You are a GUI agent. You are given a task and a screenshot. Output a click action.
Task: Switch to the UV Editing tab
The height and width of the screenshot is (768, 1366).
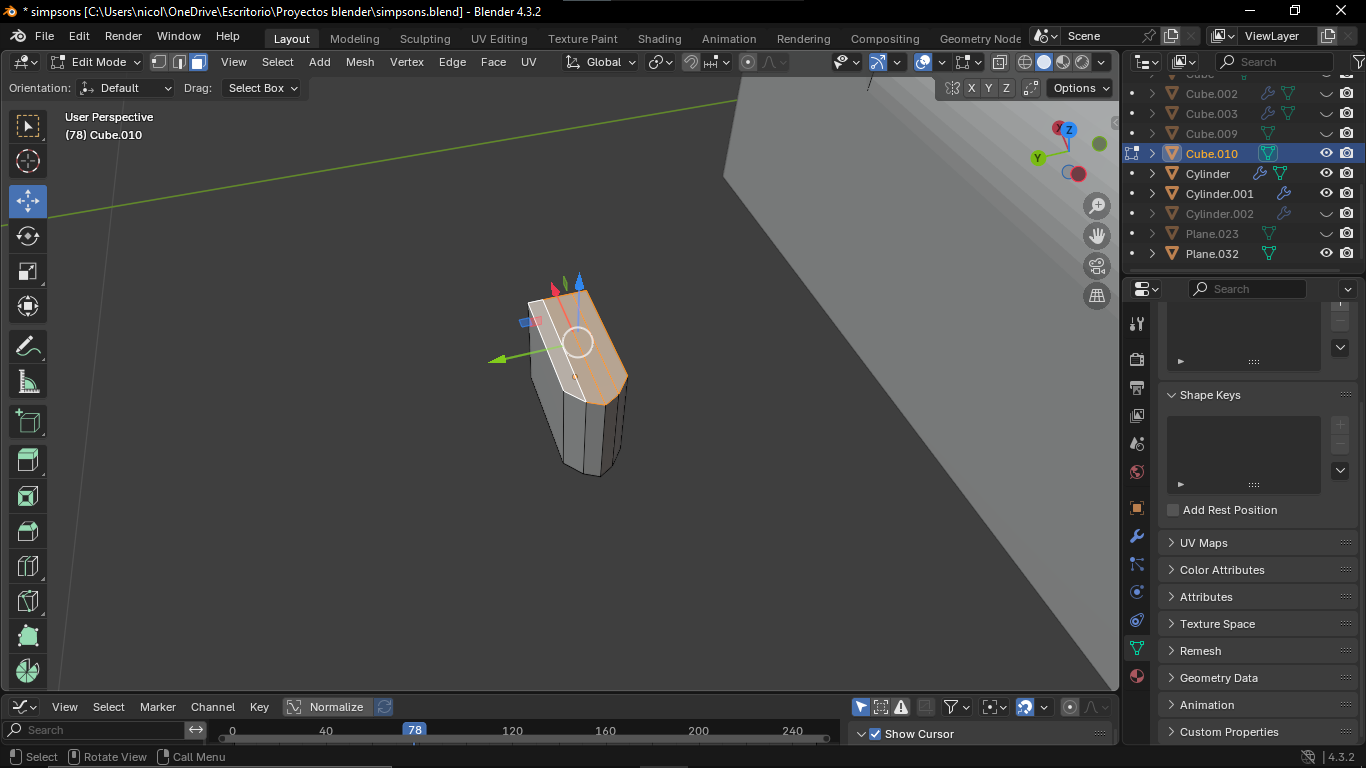point(499,39)
